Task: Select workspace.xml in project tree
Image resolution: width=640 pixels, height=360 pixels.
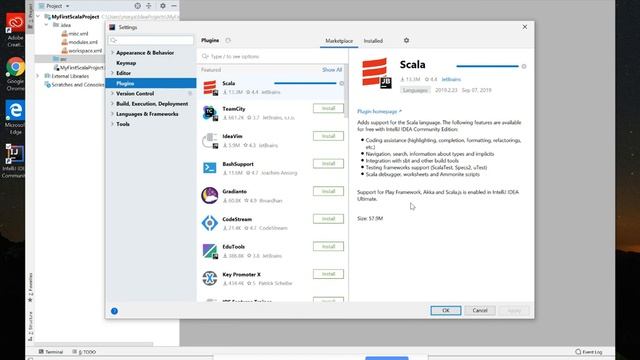Action: (82, 51)
